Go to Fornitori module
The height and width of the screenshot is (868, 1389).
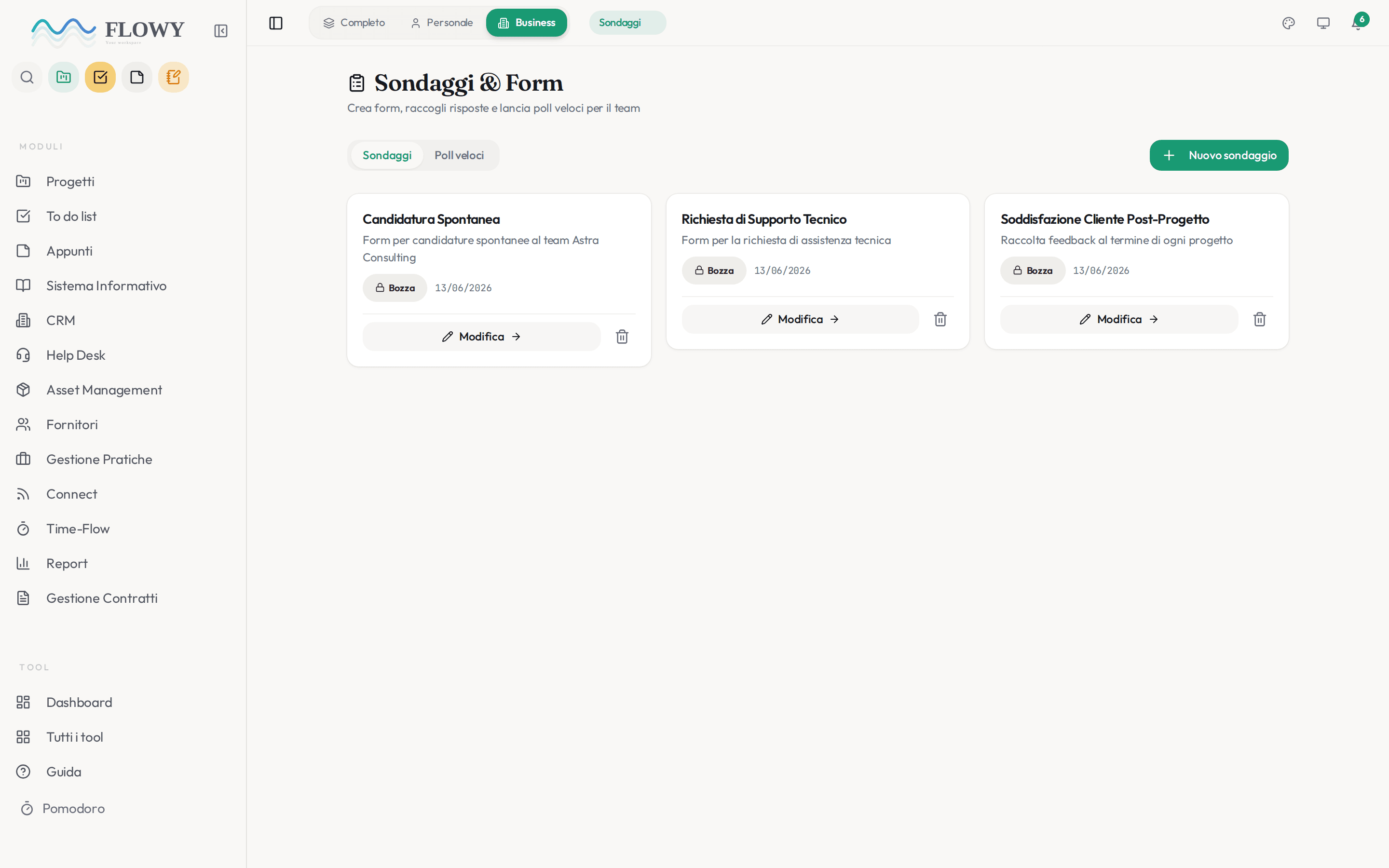(x=123, y=425)
